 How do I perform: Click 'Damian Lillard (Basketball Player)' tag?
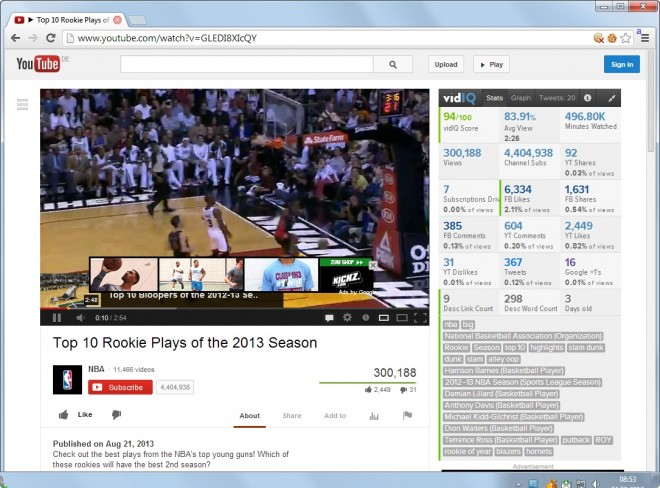coord(501,394)
